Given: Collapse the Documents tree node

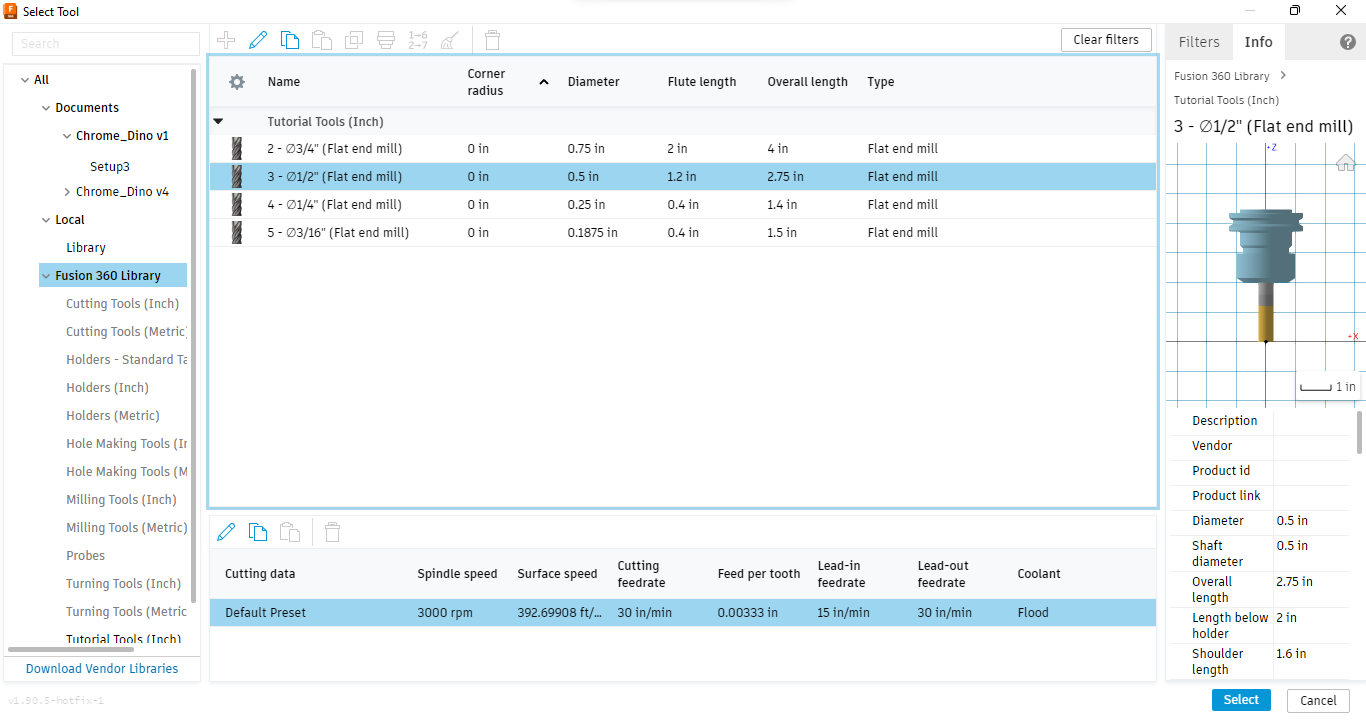Looking at the screenshot, I should click(46, 108).
